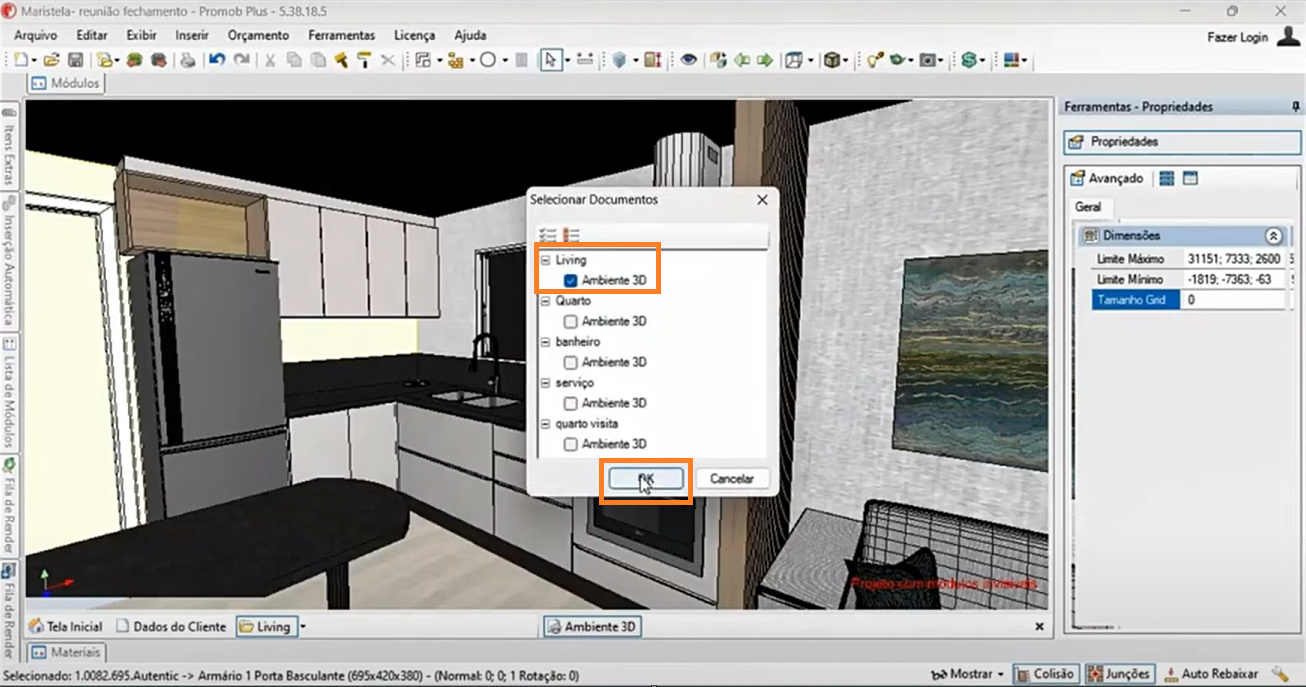
Task: Collapse the Living tree node
Action: pyautogui.click(x=545, y=261)
